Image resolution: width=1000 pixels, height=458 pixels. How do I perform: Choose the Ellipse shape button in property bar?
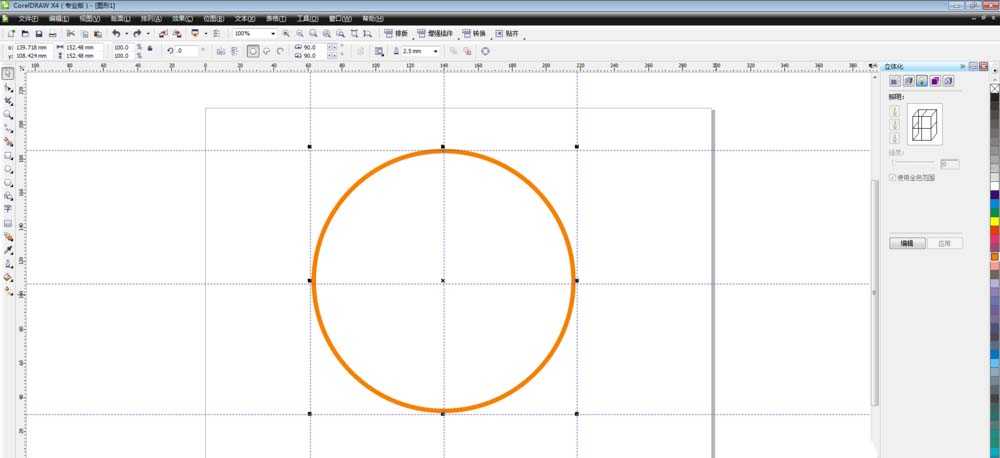coord(253,50)
